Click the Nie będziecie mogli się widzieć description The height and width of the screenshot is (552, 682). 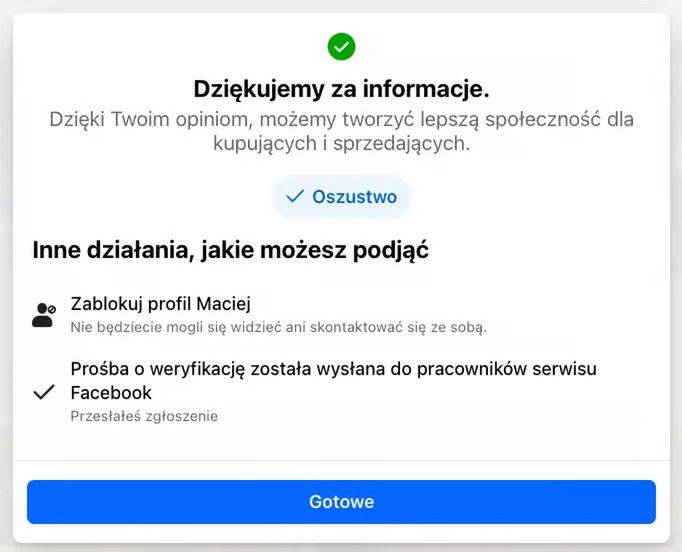coord(278,327)
